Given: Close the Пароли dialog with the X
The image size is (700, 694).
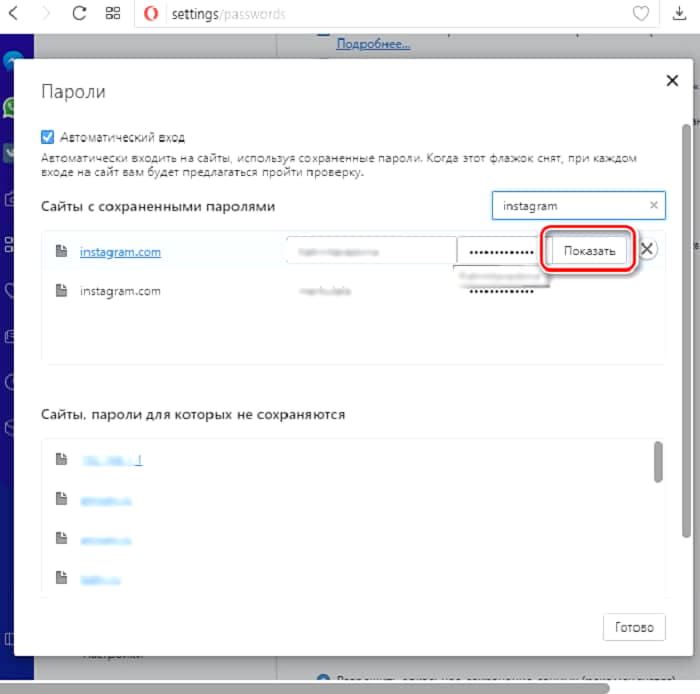Looking at the screenshot, I should click(x=672, y=81).
